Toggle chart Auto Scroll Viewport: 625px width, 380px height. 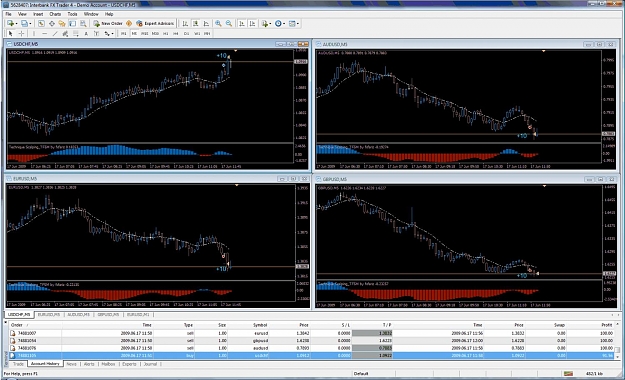pyautogui.click(x=242, y=24)
